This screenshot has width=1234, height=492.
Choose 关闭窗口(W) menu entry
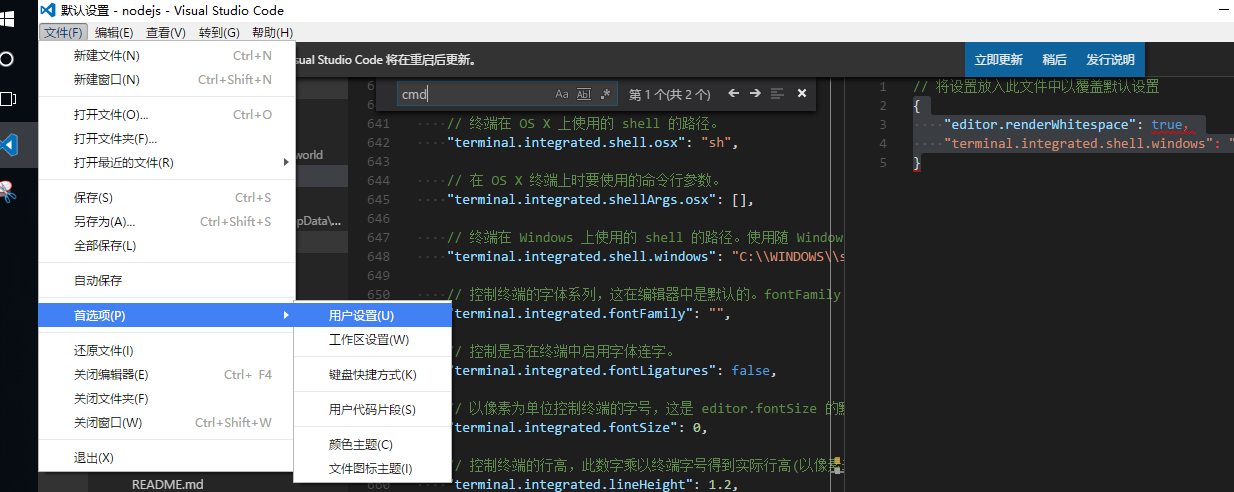167,423
